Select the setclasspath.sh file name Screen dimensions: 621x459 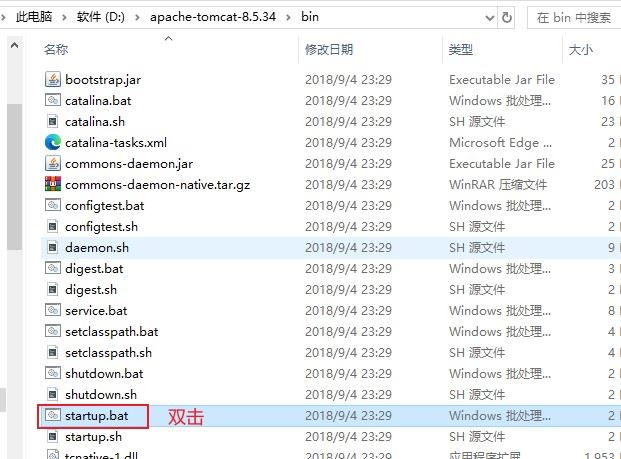pos(109,352)
